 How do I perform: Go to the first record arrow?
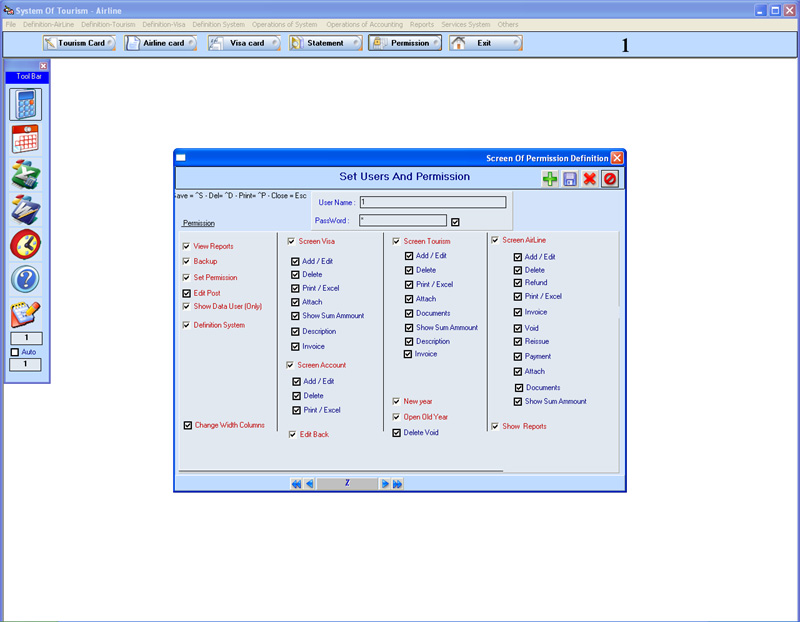click(x=296, y=484)
